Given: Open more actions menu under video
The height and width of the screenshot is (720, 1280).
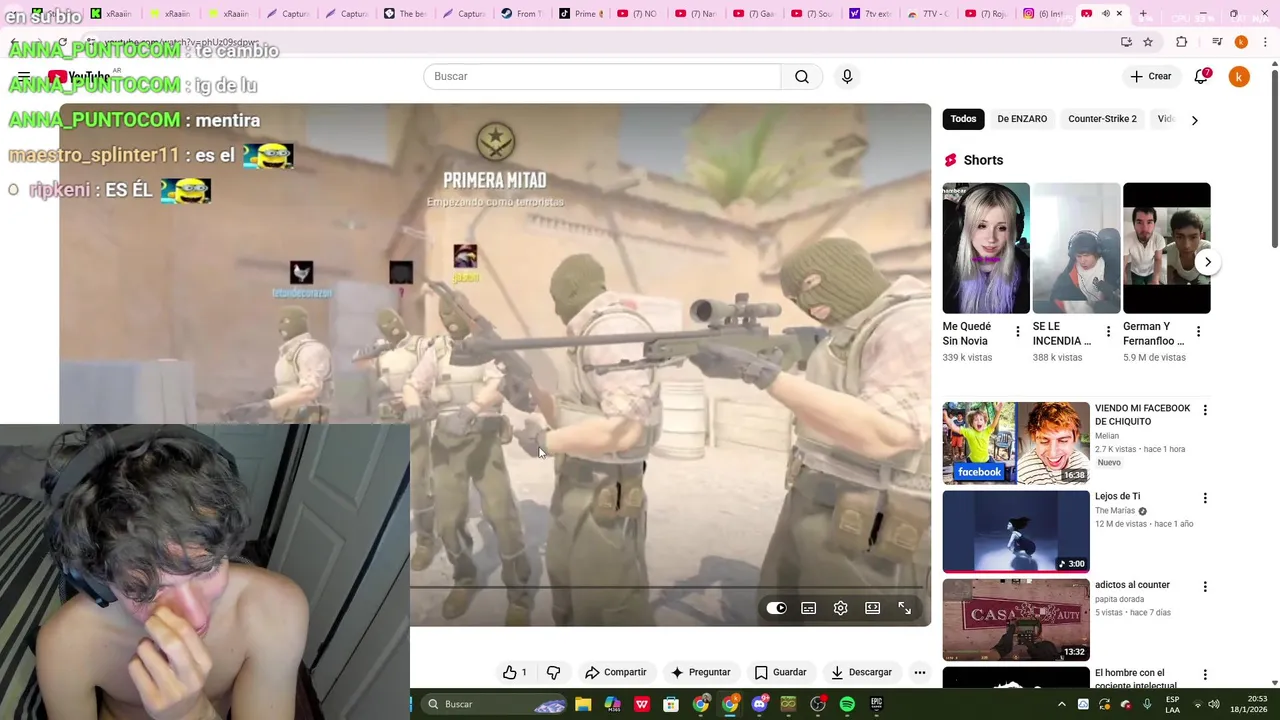Looking at the screenshot, I should [919, 672].
